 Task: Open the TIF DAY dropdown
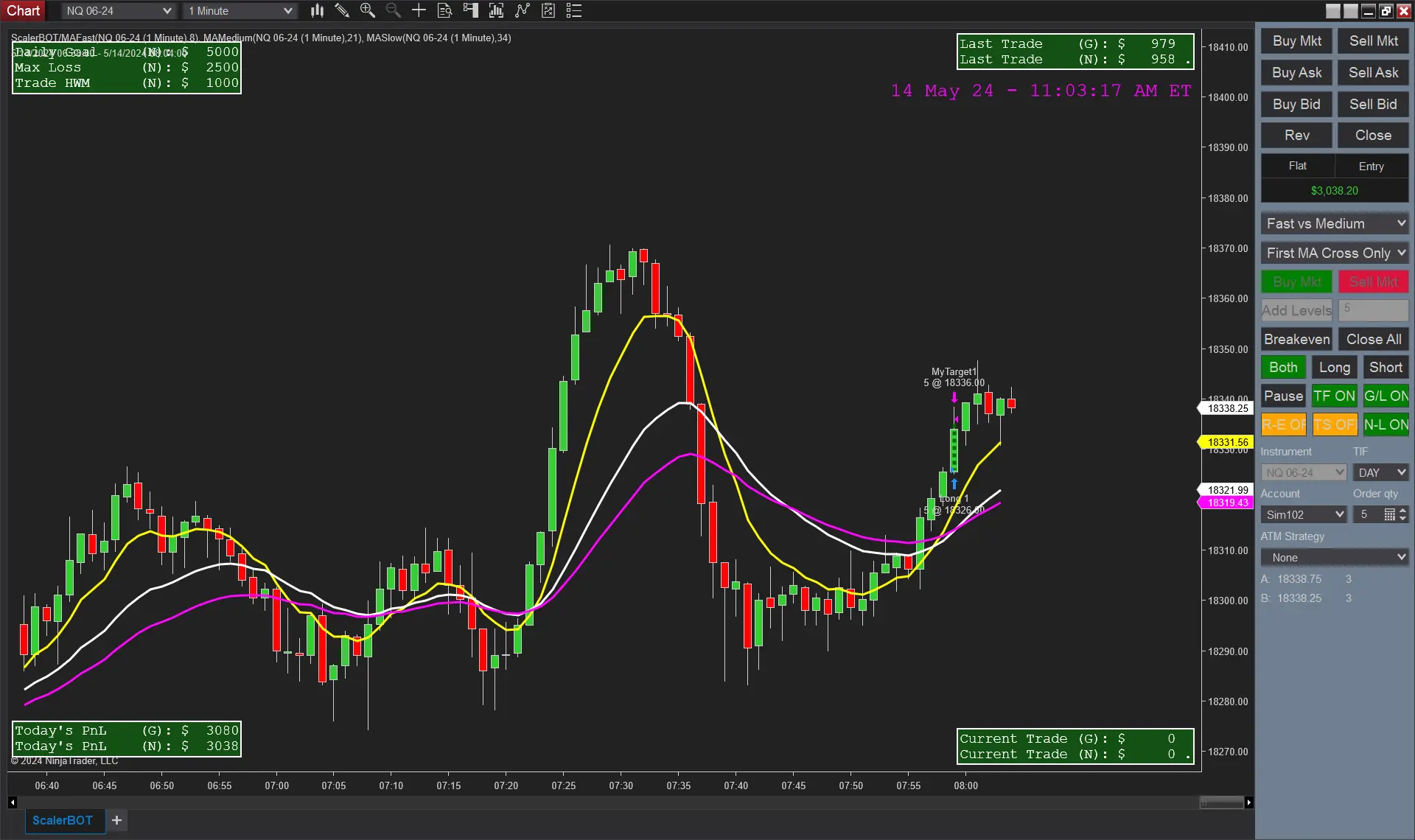(1380, 472)
